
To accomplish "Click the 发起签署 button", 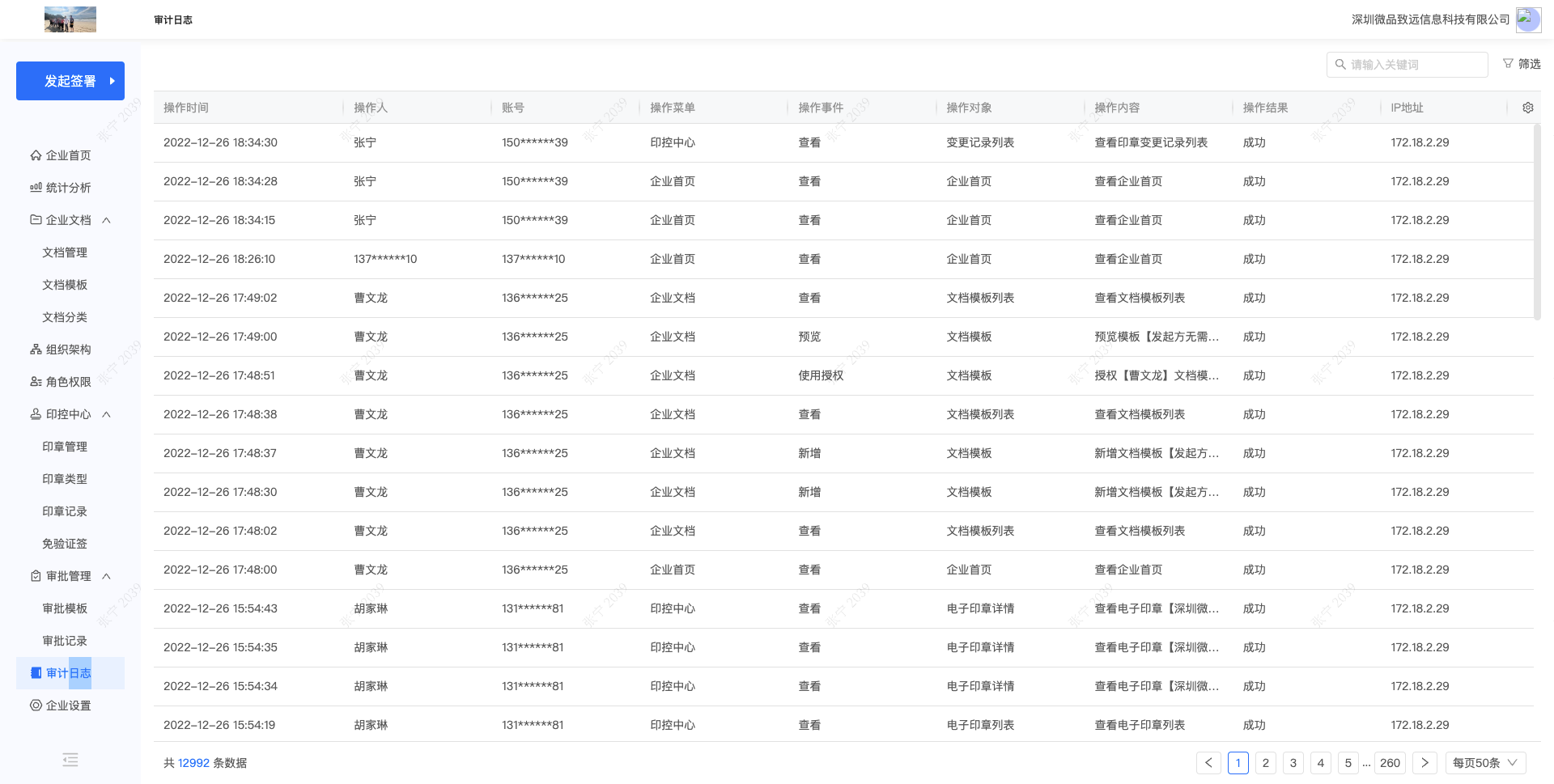I will pos(70,81).
